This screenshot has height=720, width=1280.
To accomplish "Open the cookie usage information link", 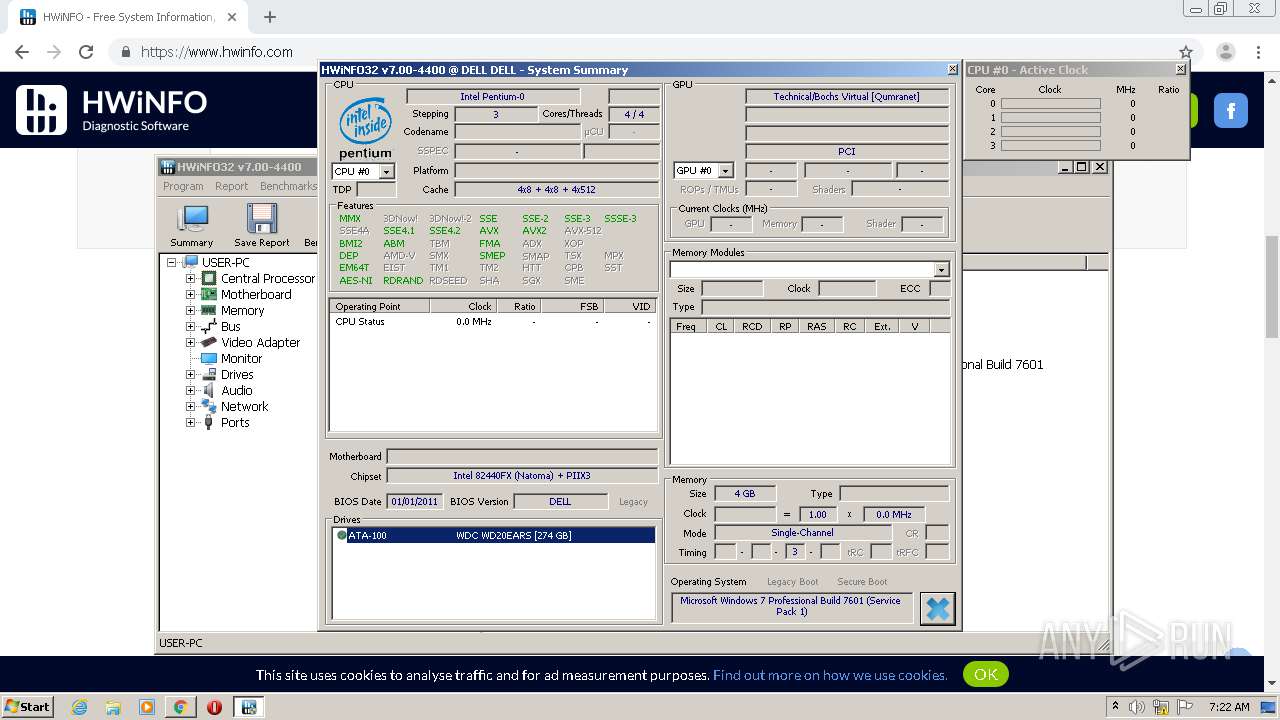I will click(x=830, y=675).
